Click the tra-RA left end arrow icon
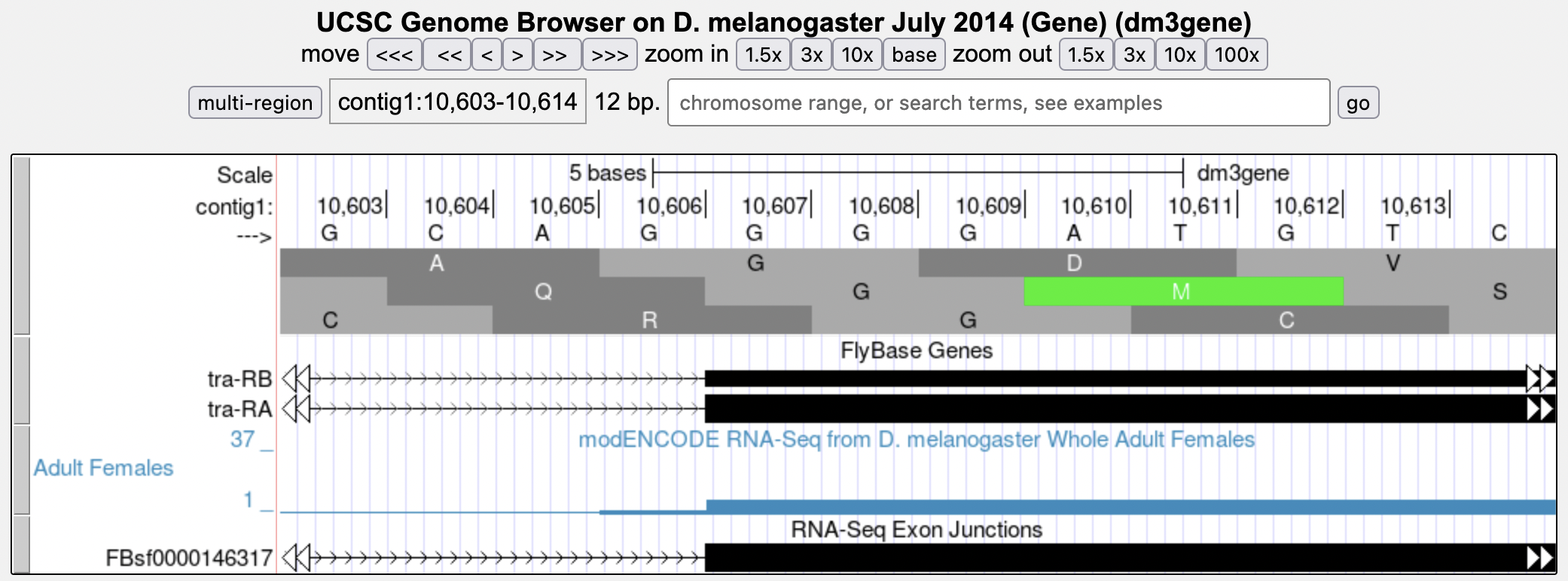Screen dimensions: 1568x581 (297, 409)
